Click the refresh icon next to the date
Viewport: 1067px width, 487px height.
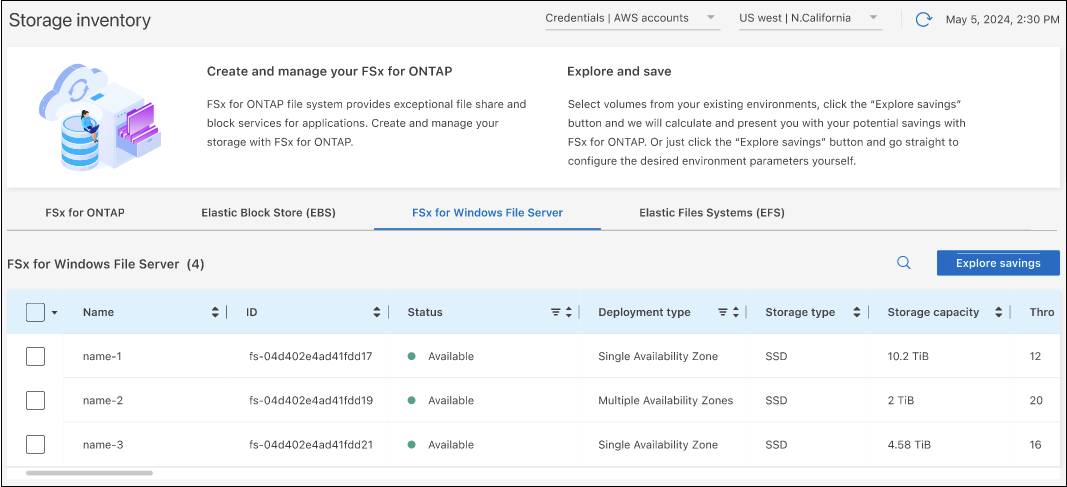coord(923,19)
